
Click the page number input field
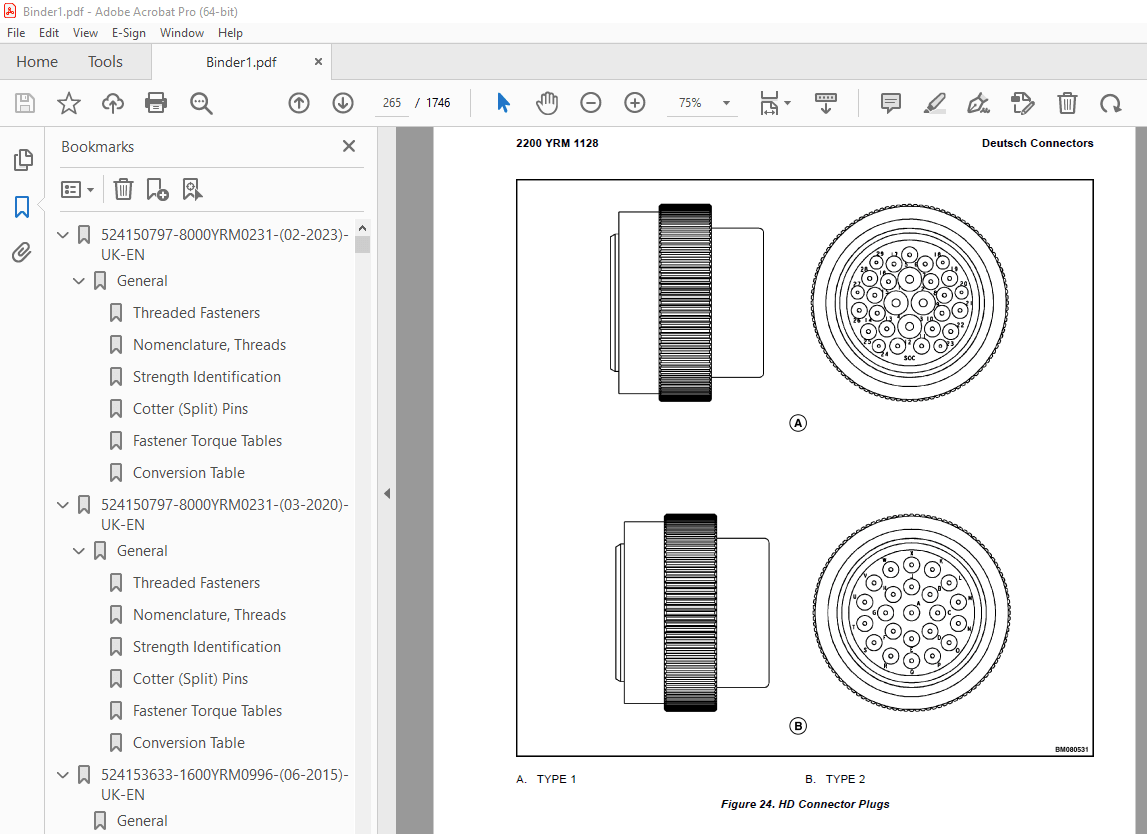pyautogui.click(x=391, y=103)
